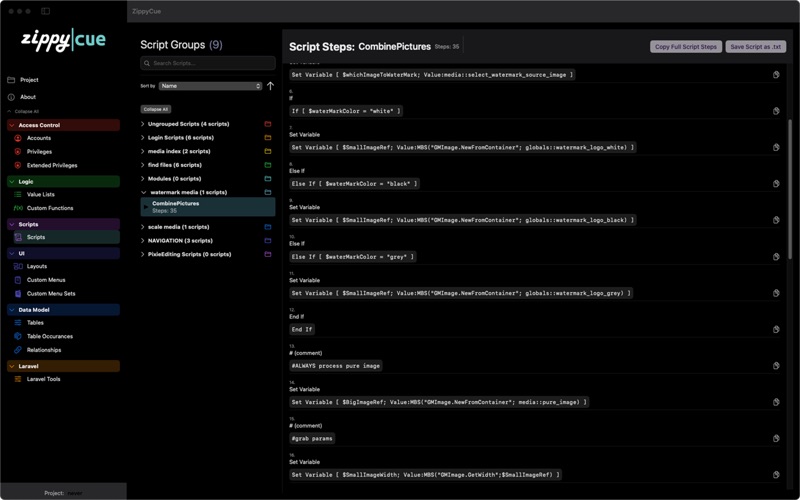Click red folder icon for Ungrouped Scripts

point(268,124)
